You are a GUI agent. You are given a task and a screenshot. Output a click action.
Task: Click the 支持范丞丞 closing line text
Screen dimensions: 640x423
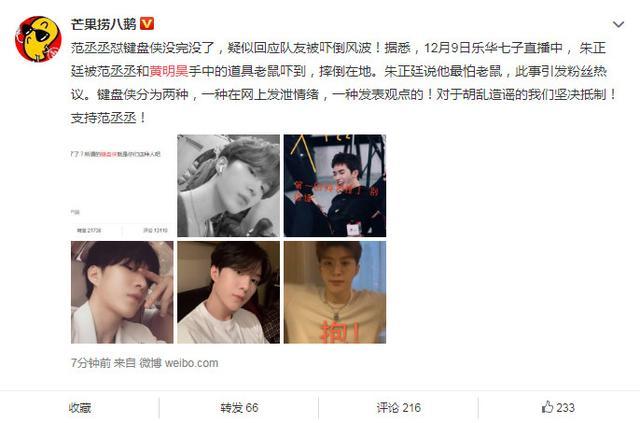click(108, 118)
